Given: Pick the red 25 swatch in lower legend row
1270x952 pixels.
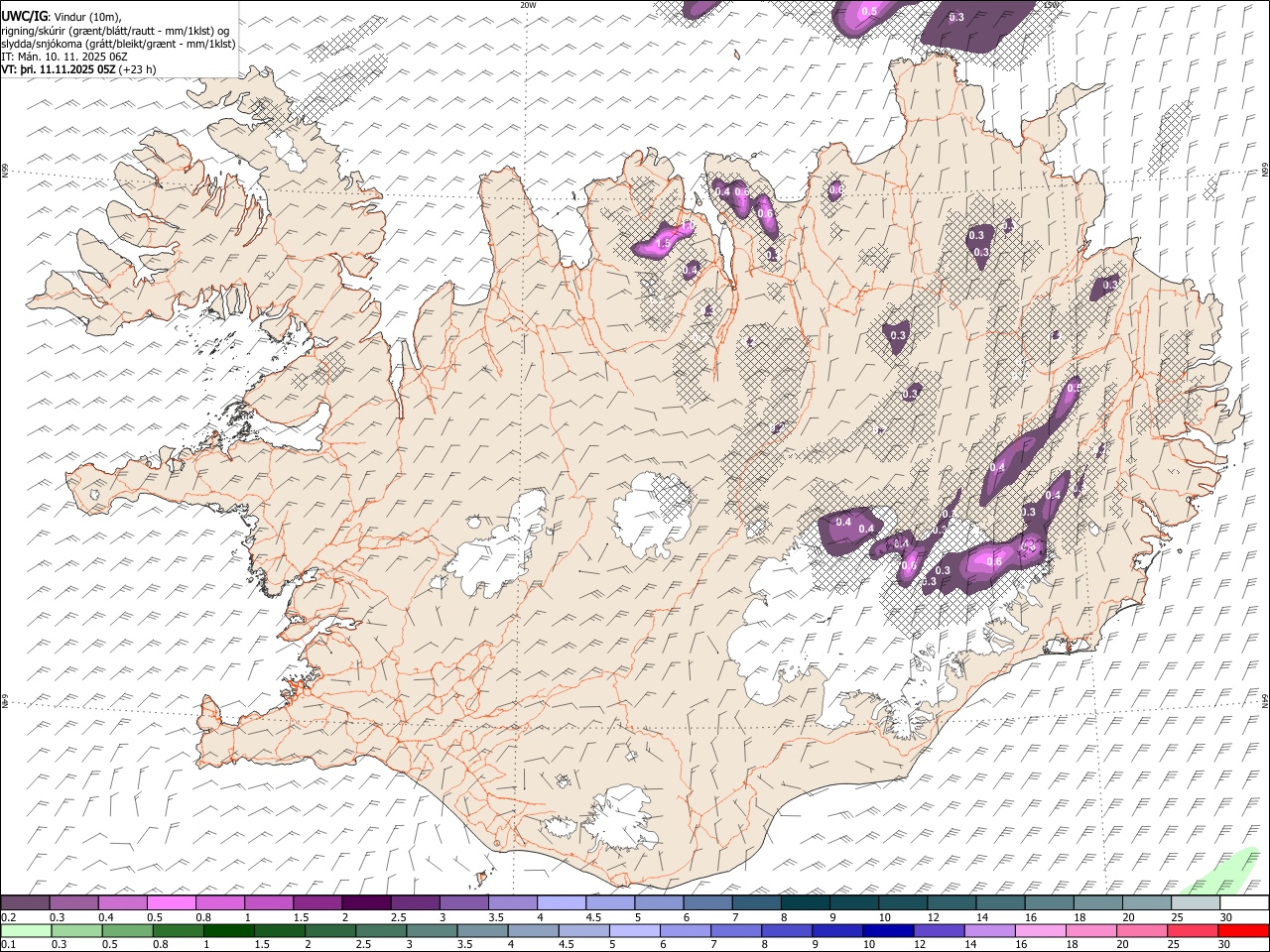Looking at the screenshot, I should coord(1193,931).
